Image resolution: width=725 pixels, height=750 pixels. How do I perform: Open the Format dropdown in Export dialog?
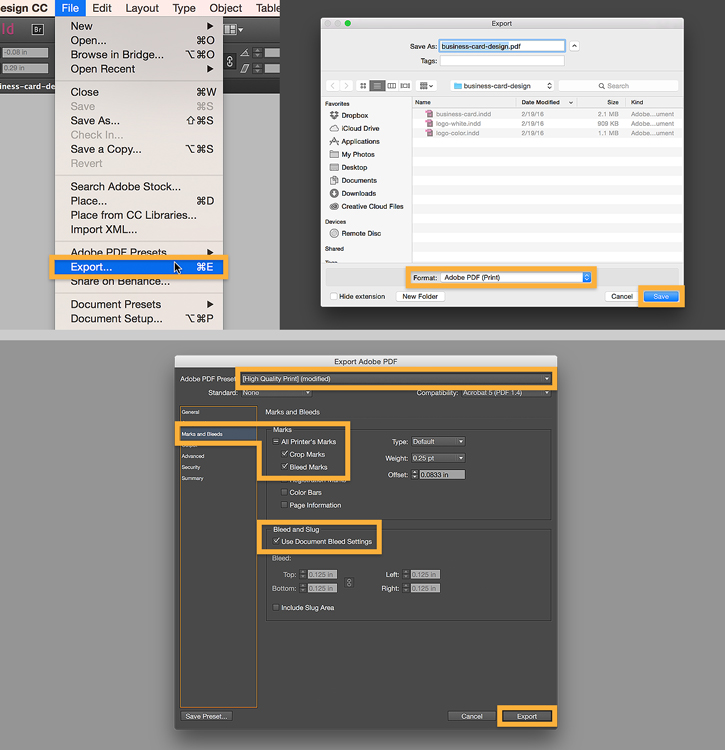[516, 277]
